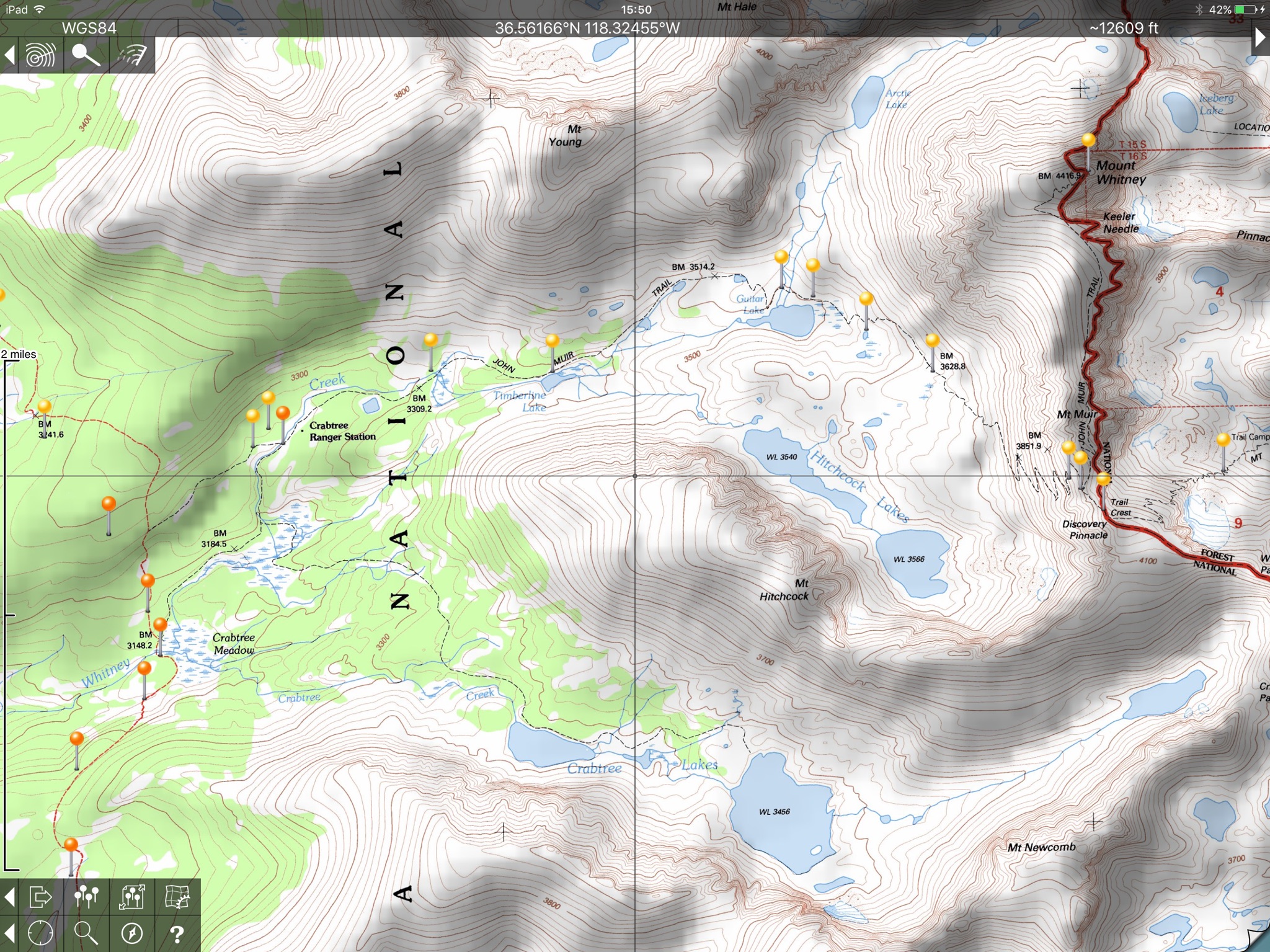
Task: Open the import/export waypoints icon
Action: pos(132,897)
